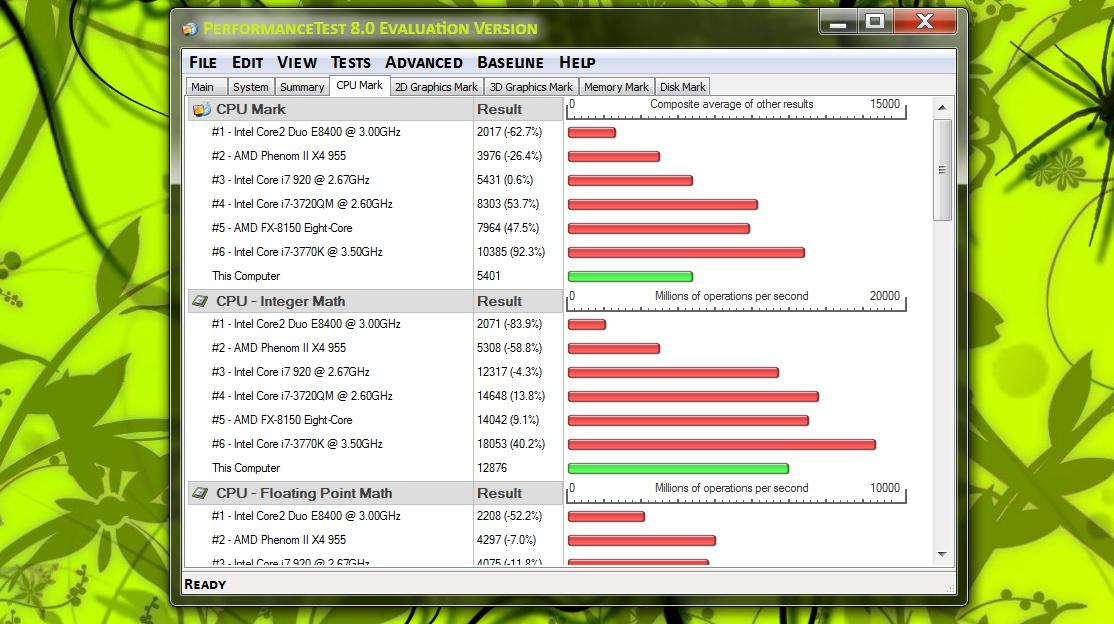Switch to the 3D Graphics Mark tab
Viewport: 1114px width, 624px height.
(531, 87)
